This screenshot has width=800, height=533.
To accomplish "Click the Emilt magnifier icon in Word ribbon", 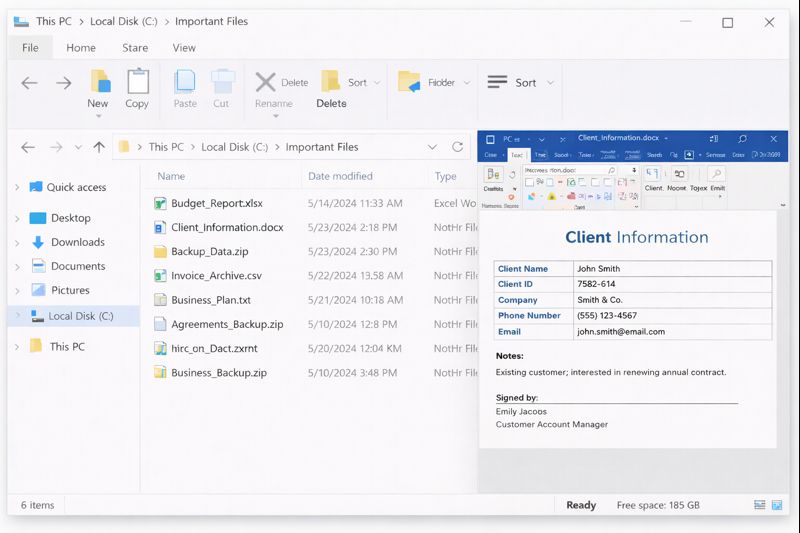I will [x=717, y=175].
